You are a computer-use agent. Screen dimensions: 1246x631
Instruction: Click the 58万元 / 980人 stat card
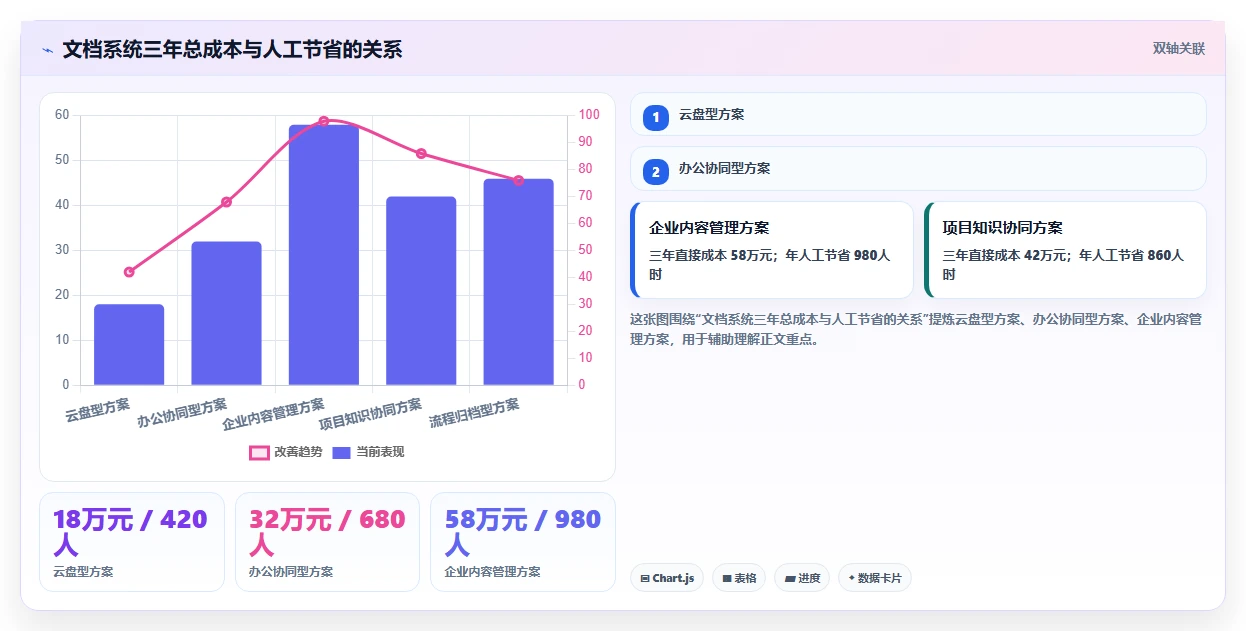(523, 542)
